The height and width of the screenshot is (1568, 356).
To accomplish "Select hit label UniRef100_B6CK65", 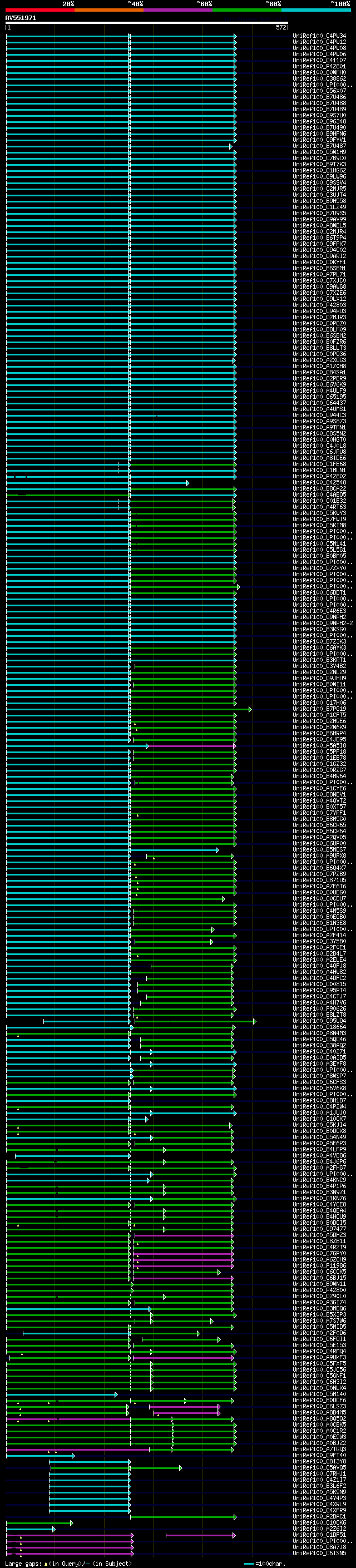I will [x=319, y=825].
